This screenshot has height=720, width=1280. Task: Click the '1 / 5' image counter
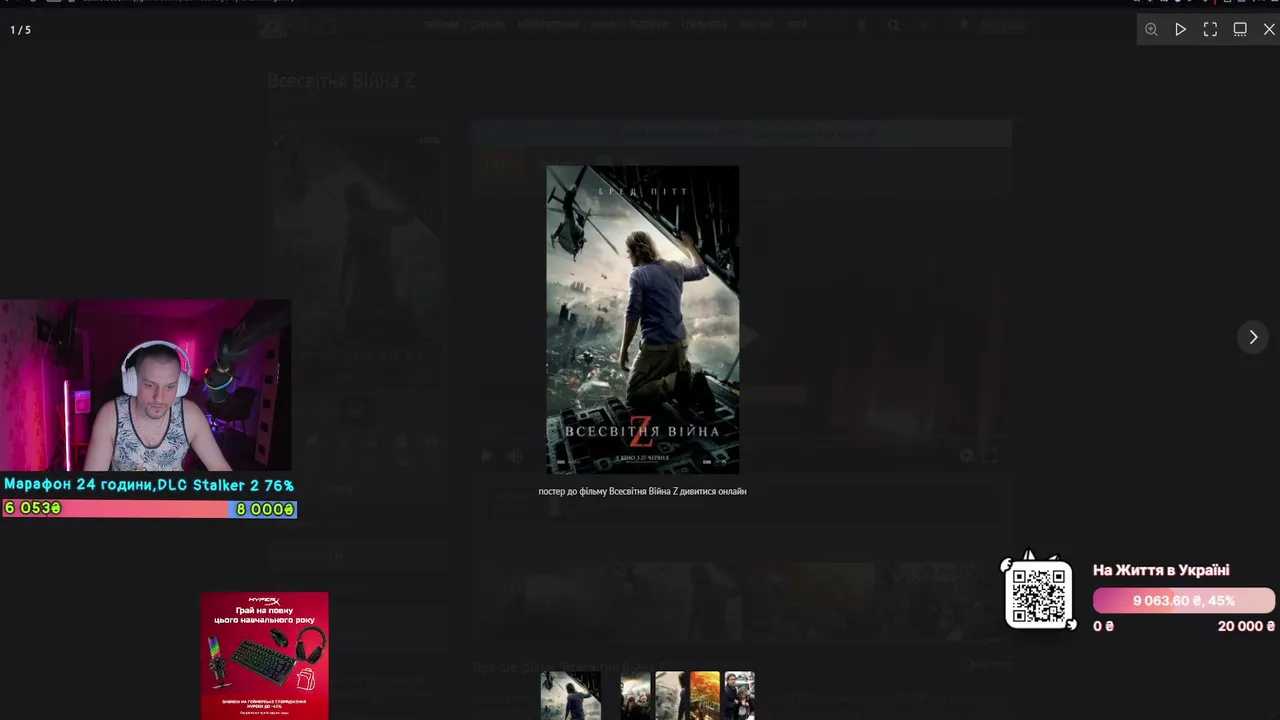coord(21,30)
